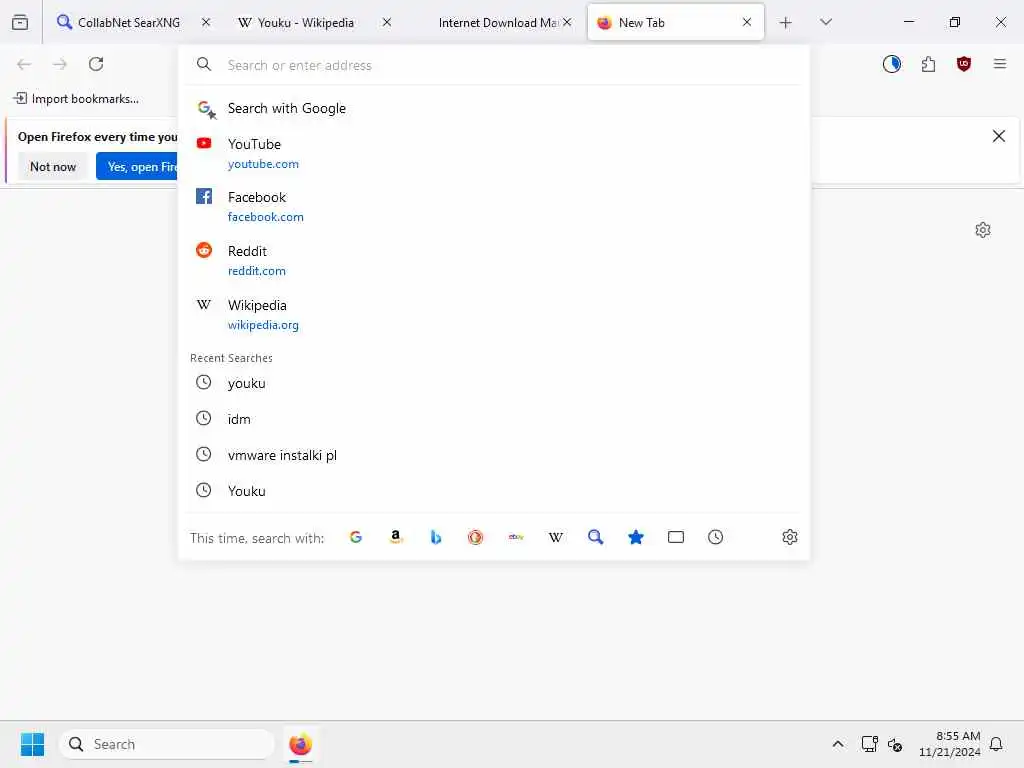Search bookmarks using the star icon
This screenshot has height=768, width=1024.
[635, 537]
